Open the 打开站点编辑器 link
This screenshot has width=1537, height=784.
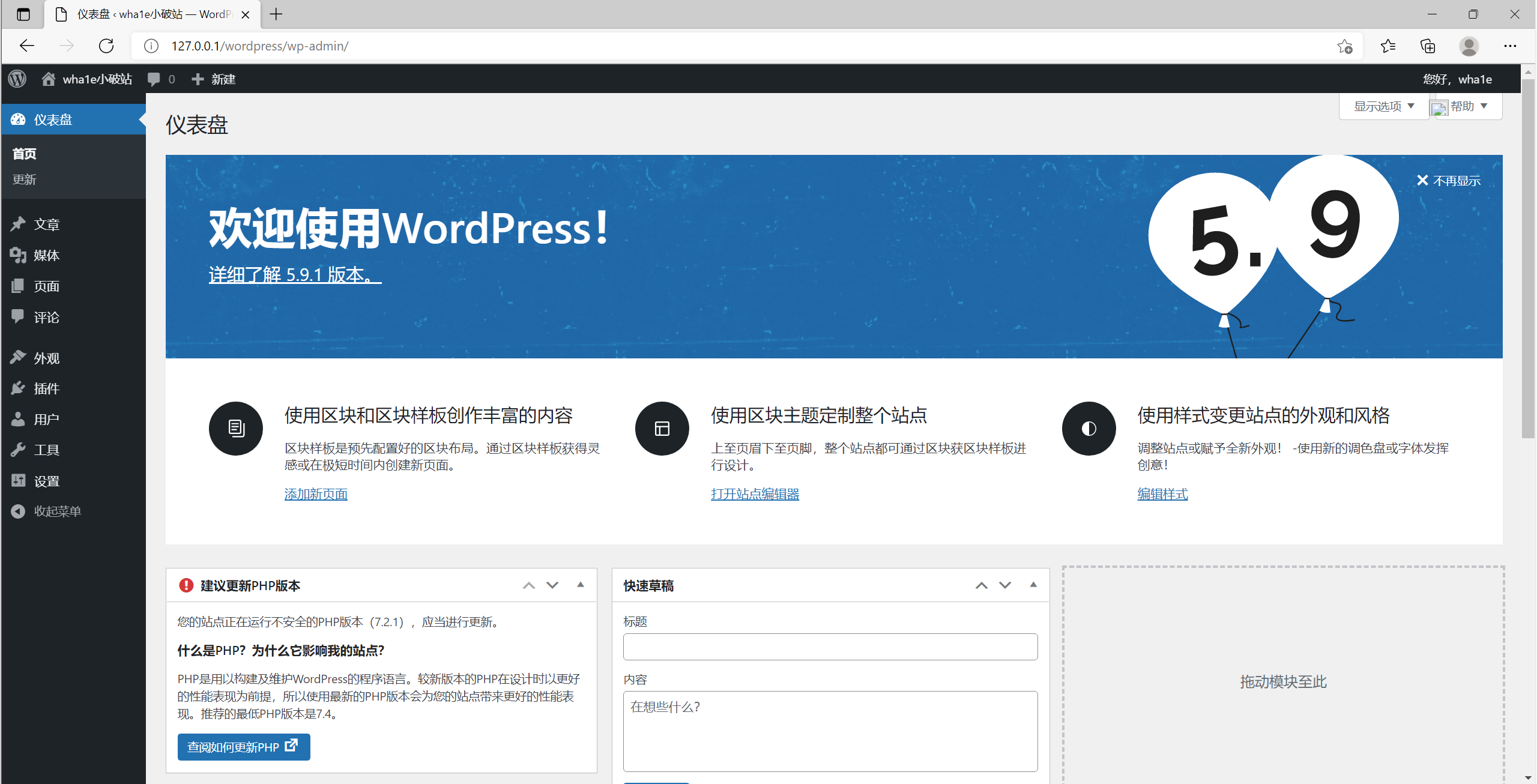pyautogui.click(x=755, y=493)
